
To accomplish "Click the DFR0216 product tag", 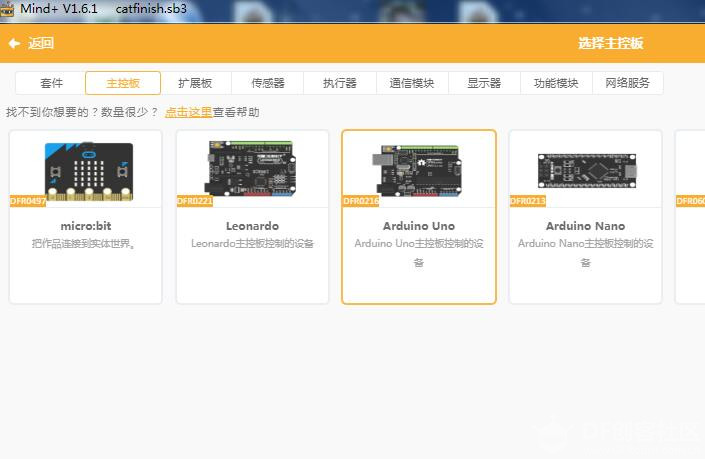I will (x=361, y=201).
